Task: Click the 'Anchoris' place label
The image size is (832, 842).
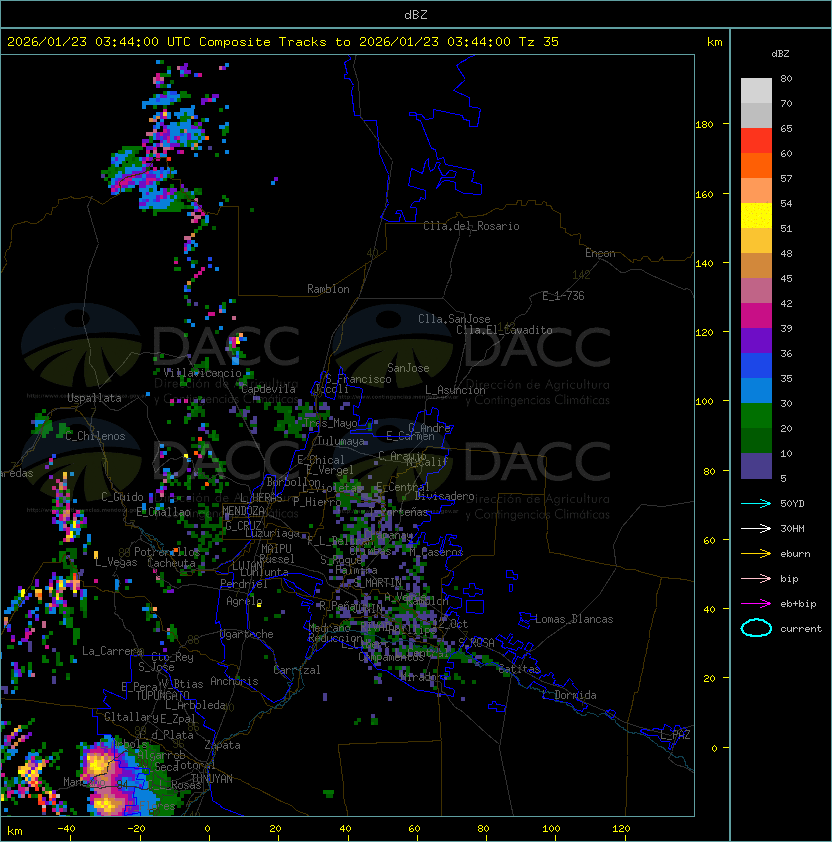Action: click(234, 681)
